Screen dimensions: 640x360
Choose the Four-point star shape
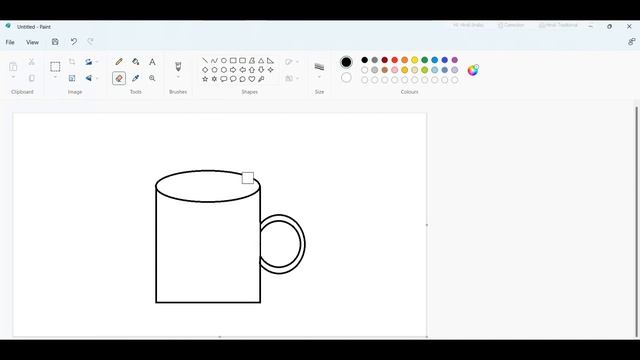pos(270,70)
